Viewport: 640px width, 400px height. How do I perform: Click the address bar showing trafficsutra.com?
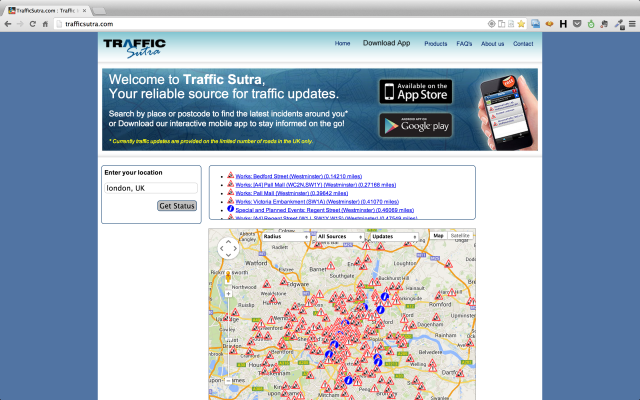[x=269, y=24]
